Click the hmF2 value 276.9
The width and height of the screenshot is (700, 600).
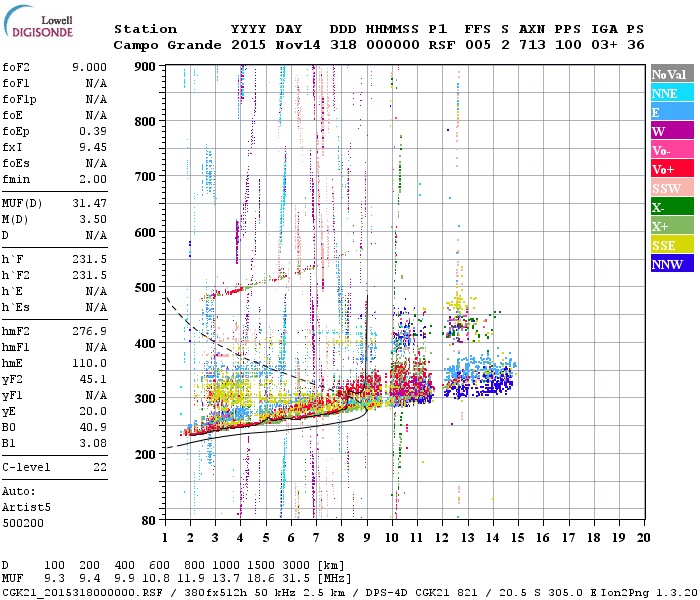coord(89,331)
